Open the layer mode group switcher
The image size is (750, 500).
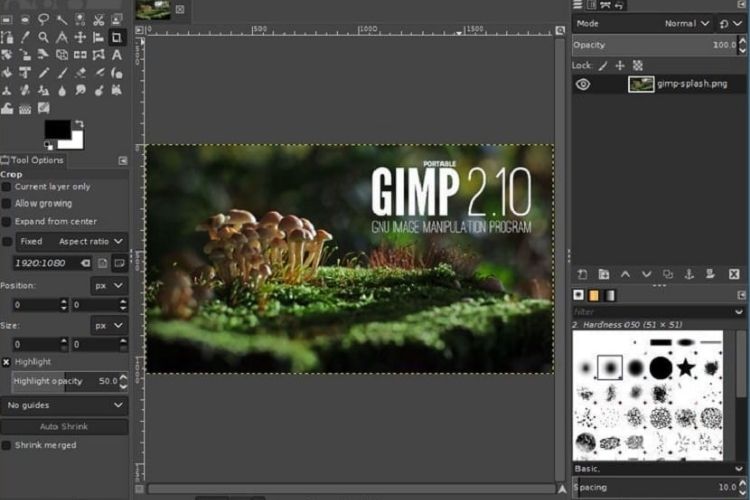click(730, 23)
